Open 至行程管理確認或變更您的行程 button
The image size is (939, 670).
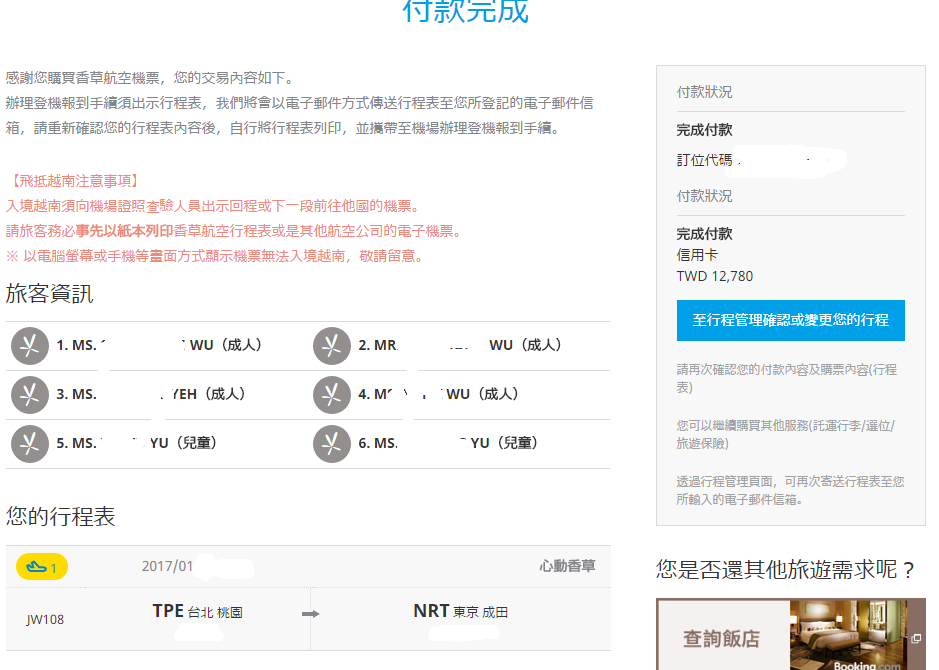(792, 320)
